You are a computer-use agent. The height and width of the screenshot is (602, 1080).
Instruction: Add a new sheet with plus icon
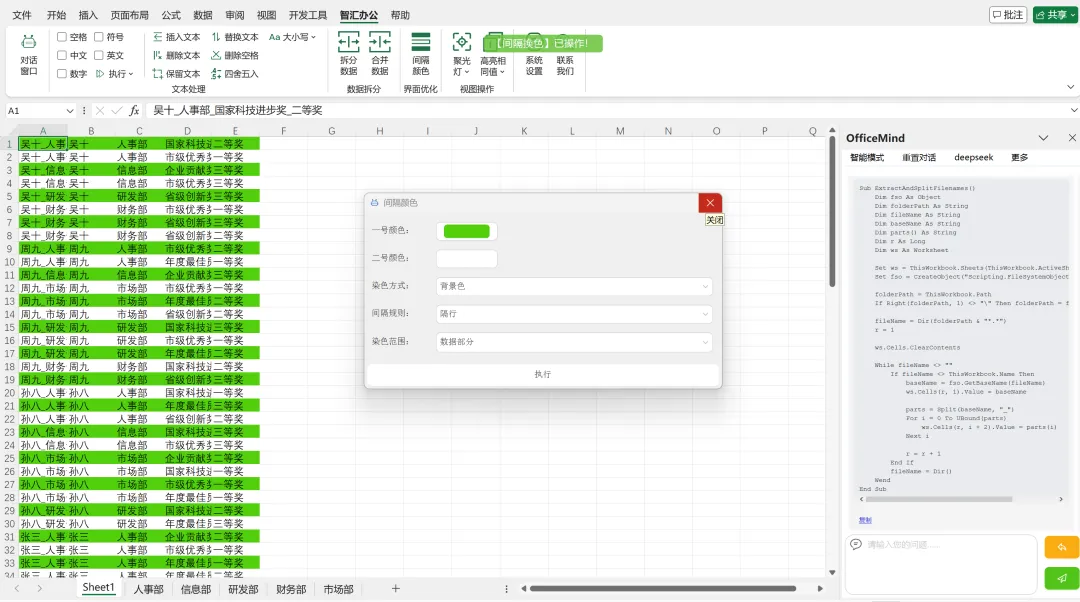tap(395, 588)
